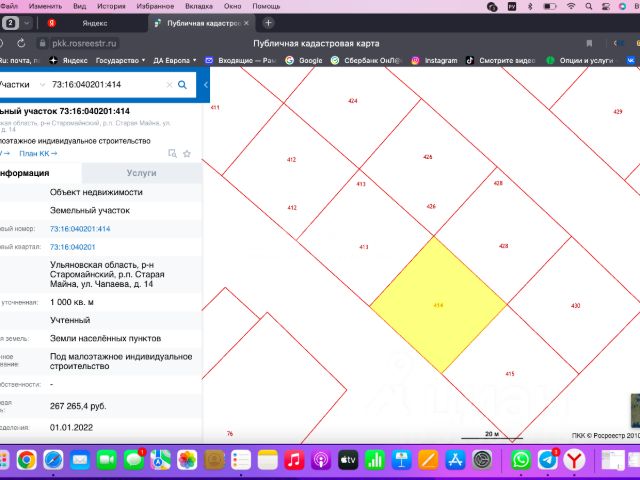Click the highlighted yellow parcel 414
The image size is (640, 480).
[438, 304]
